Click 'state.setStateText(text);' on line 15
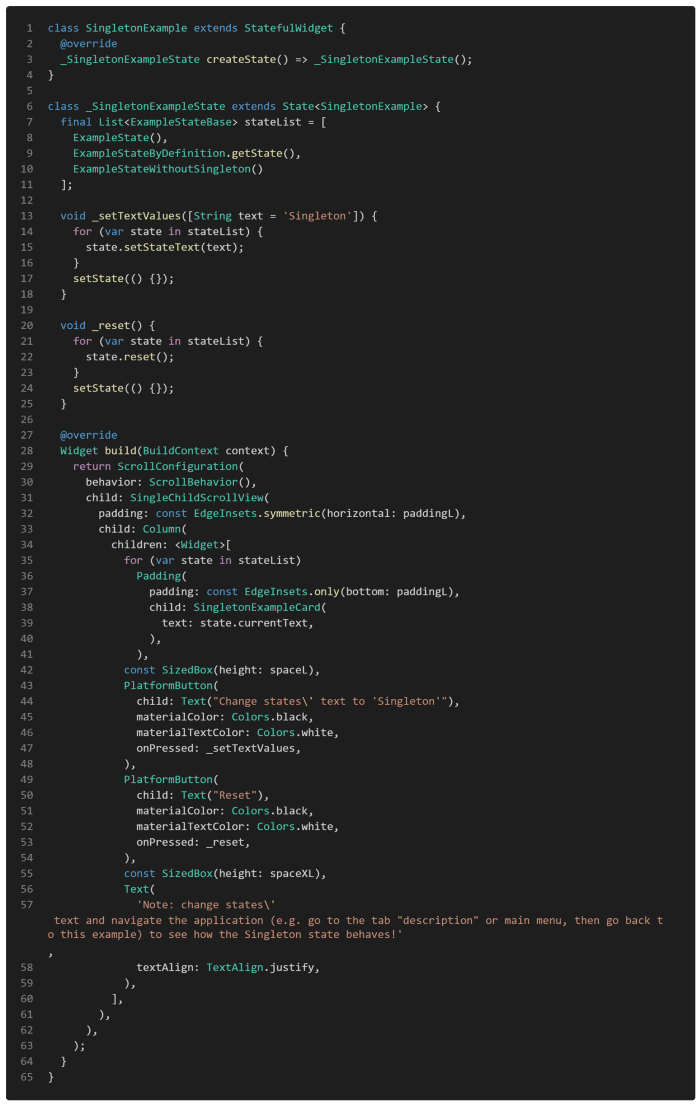Screen dimensions: 700x1105 click(165, 247)
